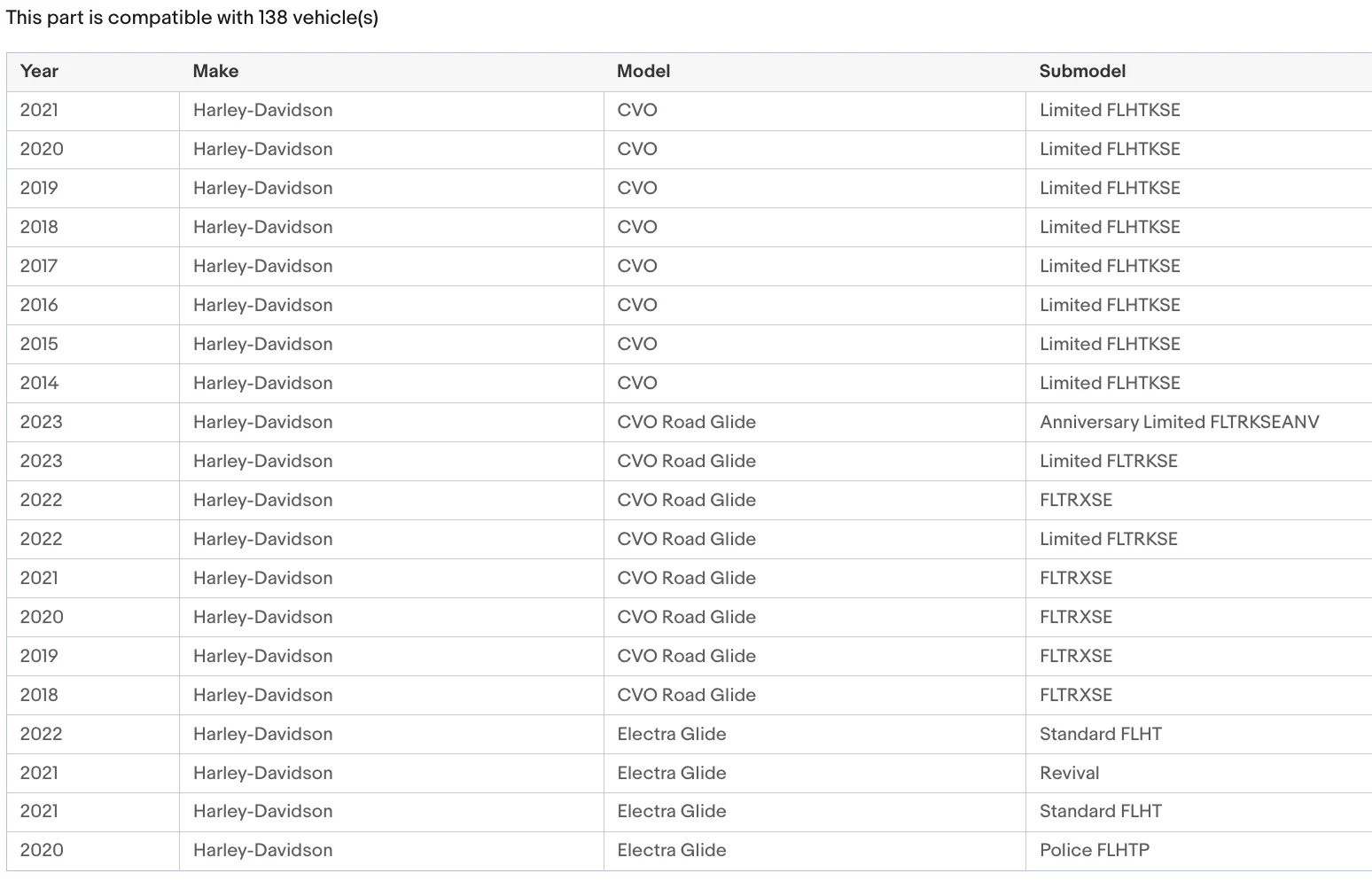Select "Limited FLHTKSE" in the 2020 CVO row
The height and width of the screenshot is (881, 1372).
[1110, 149]
